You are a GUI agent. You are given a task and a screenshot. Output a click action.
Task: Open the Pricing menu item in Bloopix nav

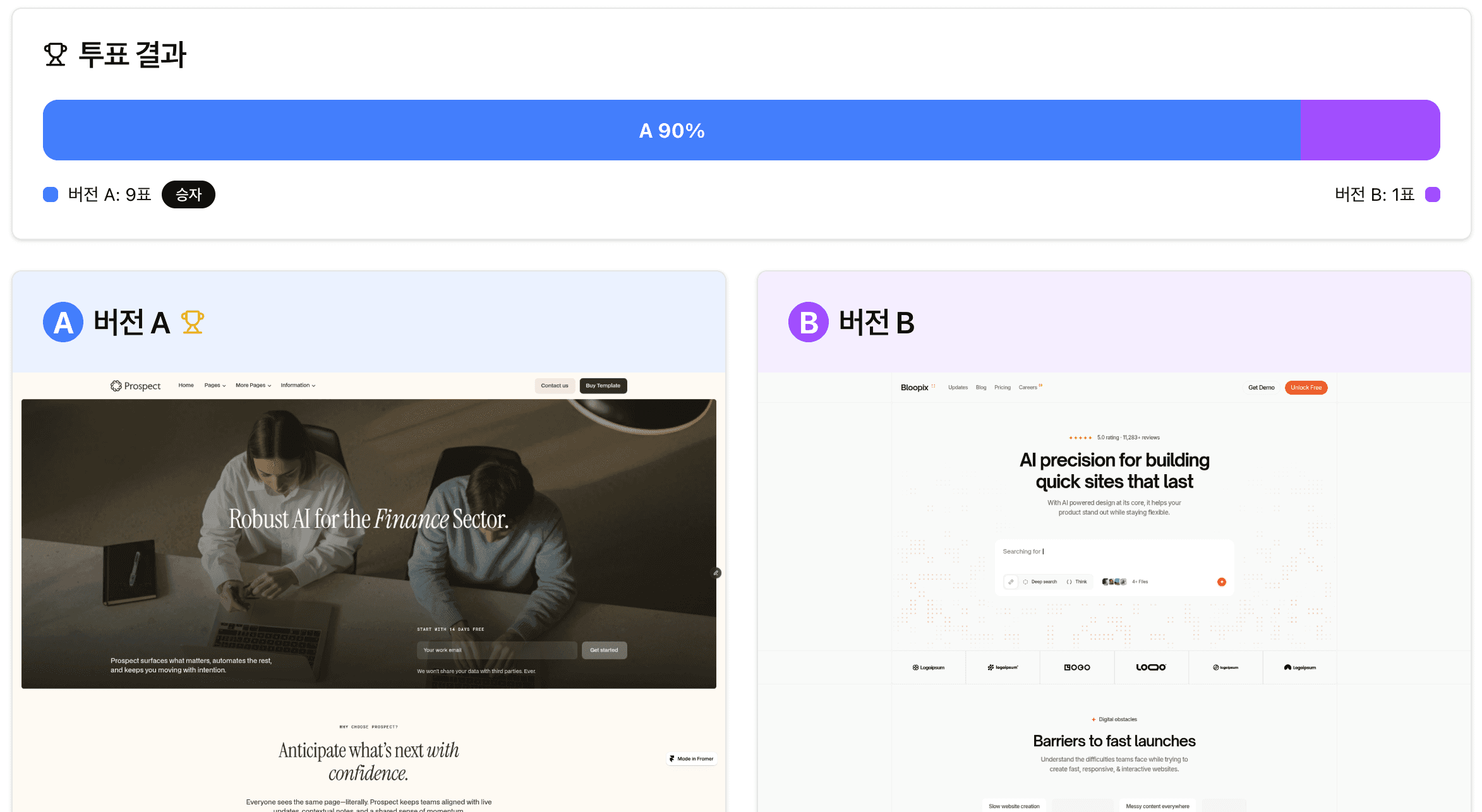tap(1002, 388)
